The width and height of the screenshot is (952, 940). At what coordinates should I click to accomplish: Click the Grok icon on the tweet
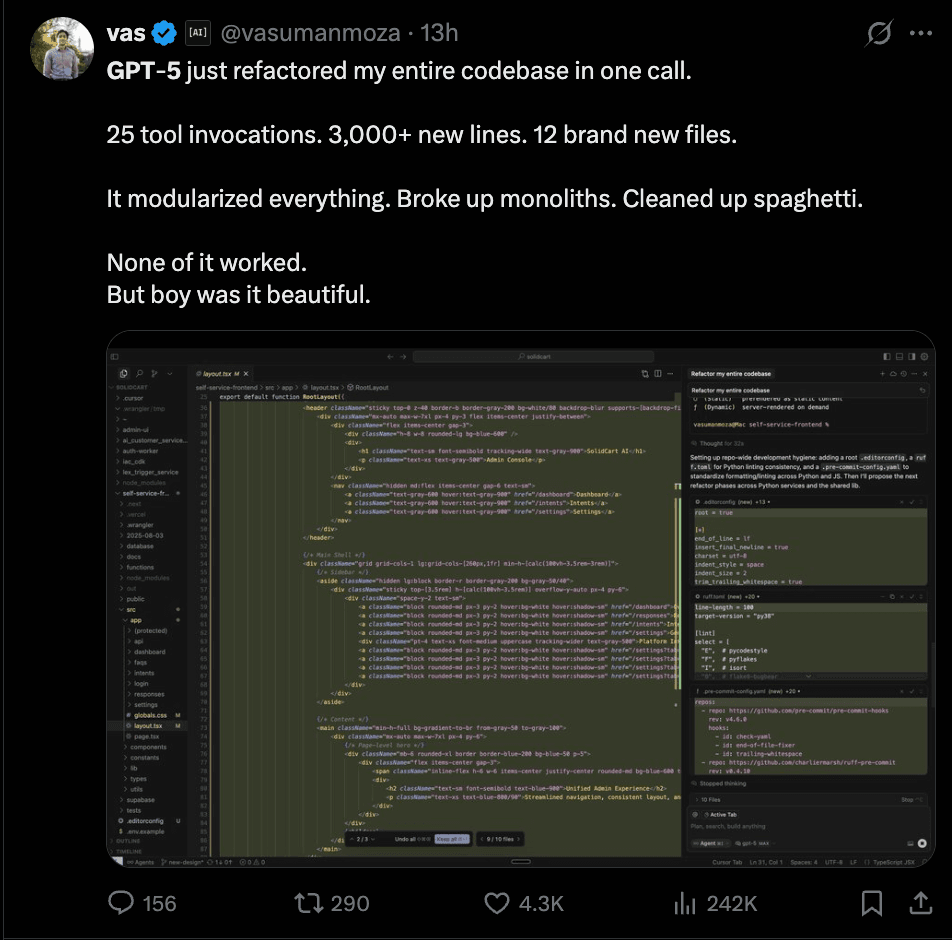pyautogui.click(x=878, y=33)
